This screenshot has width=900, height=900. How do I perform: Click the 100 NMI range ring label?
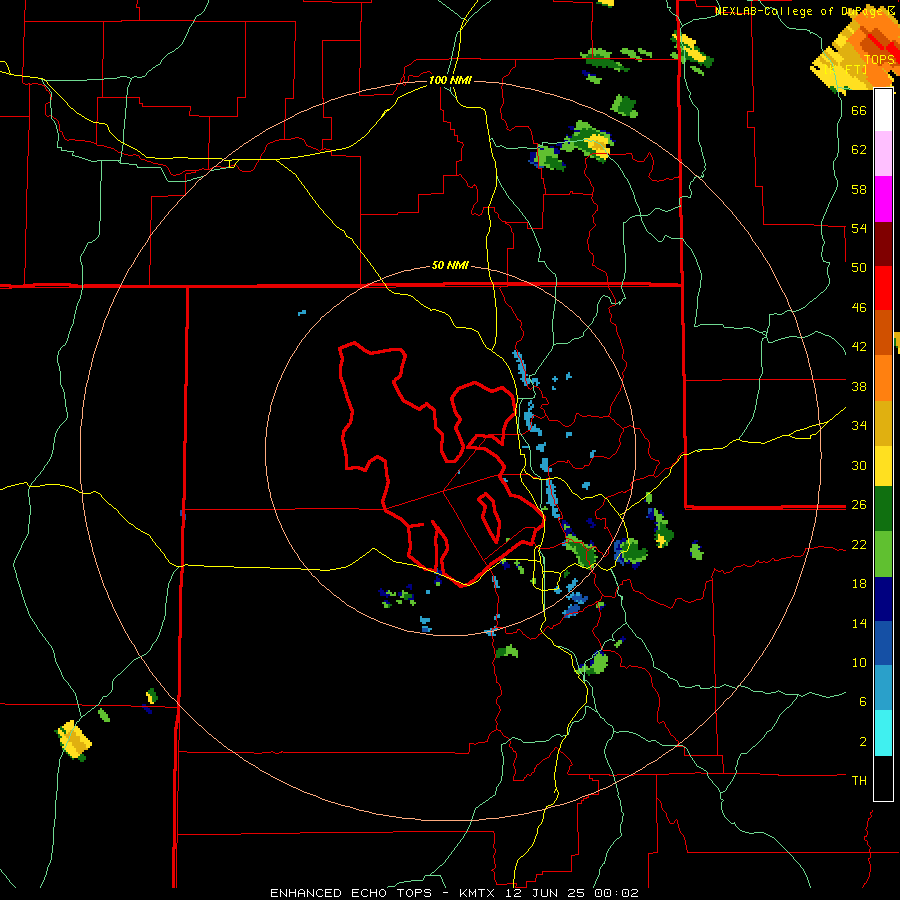coord(450,80)
